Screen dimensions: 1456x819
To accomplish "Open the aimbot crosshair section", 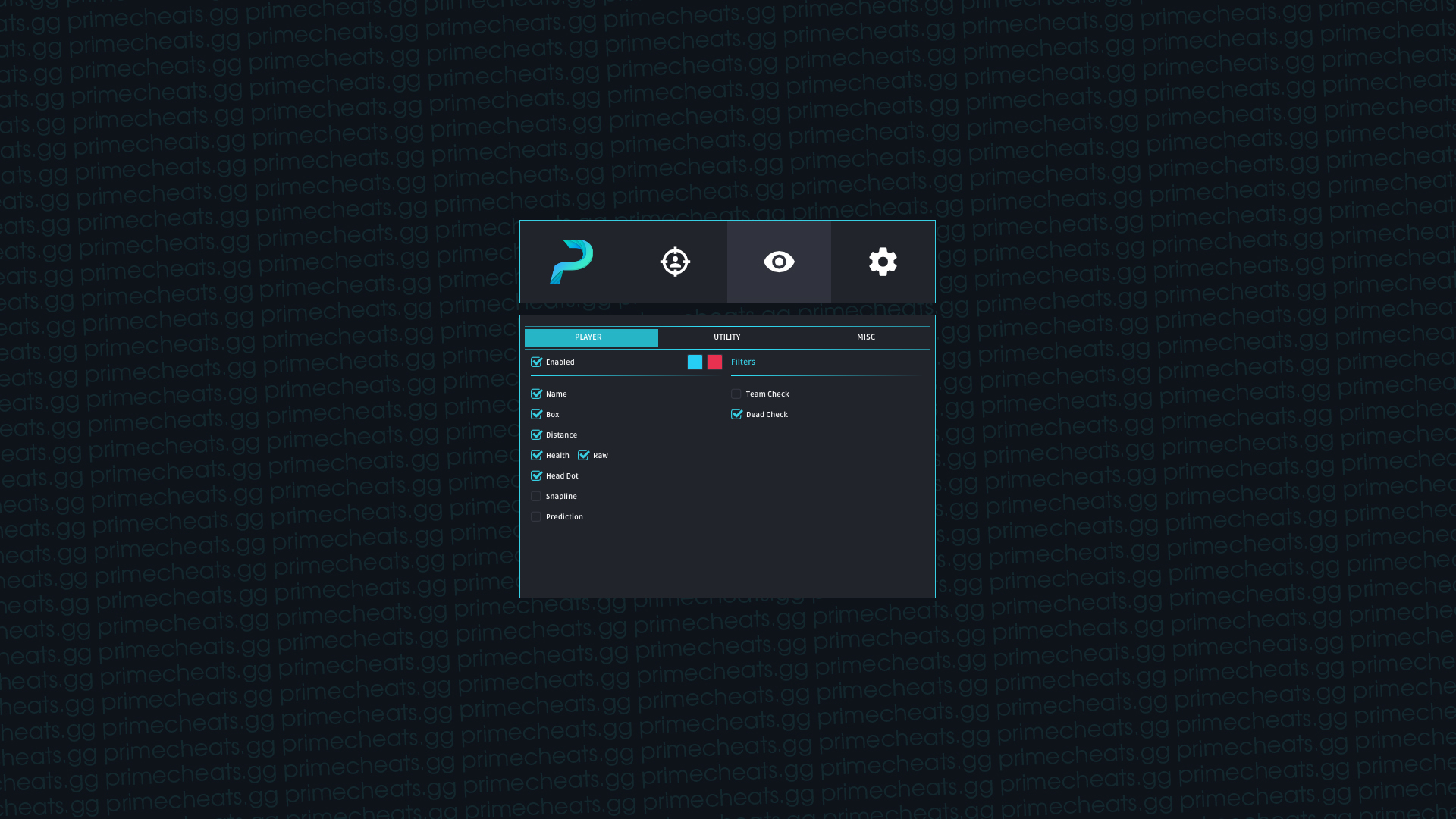I will point(675,262).
